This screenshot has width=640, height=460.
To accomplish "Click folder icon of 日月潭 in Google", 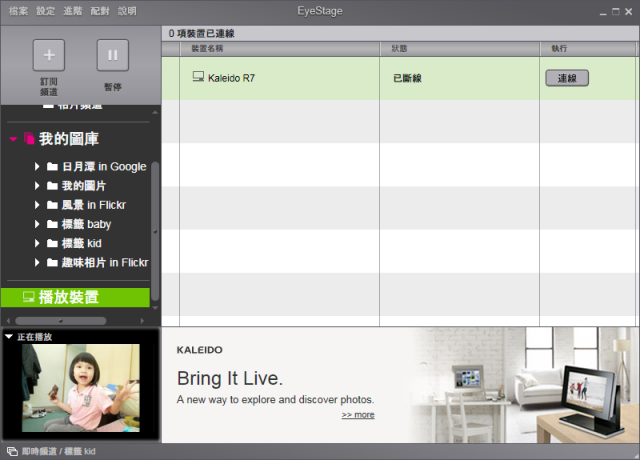I will [x=52, y=167].
